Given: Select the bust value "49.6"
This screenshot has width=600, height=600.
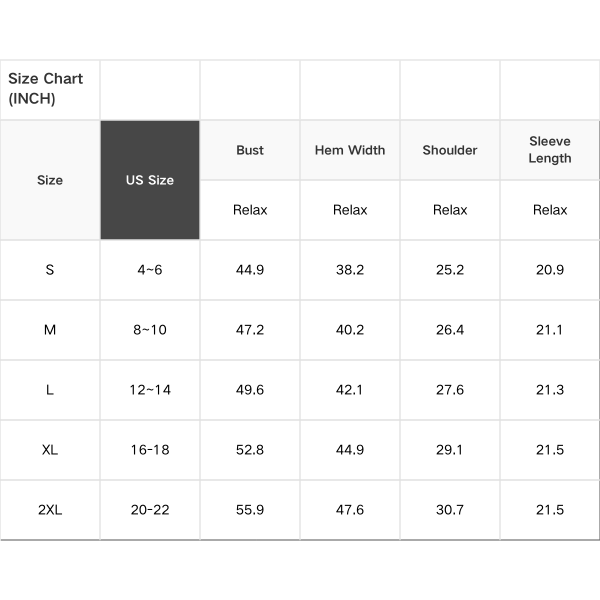Looking at the screenshot, I should pyautogui.click(x=250, y=390).
